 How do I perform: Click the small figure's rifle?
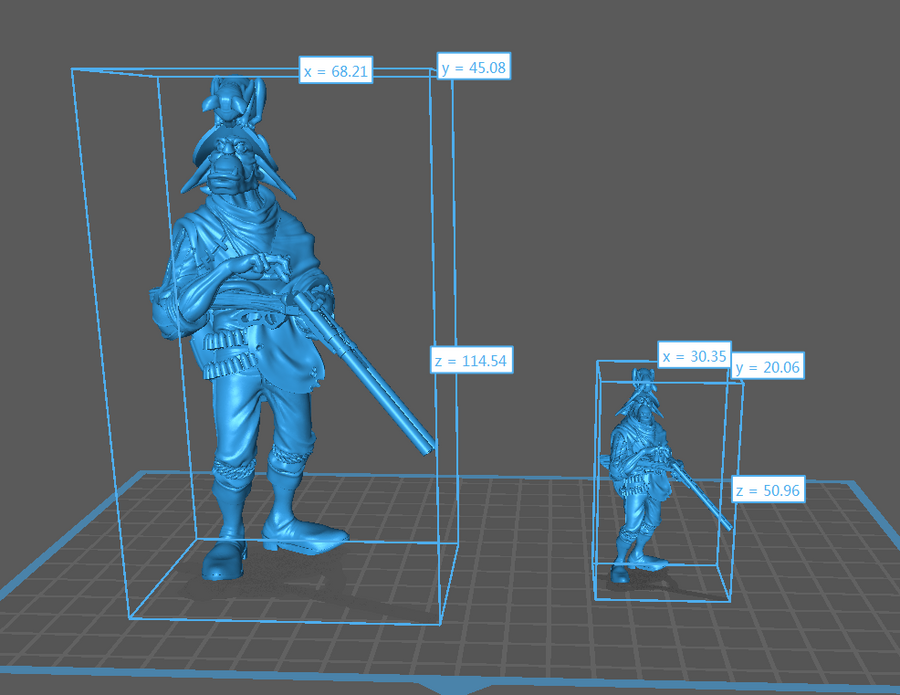pos(700,490)
